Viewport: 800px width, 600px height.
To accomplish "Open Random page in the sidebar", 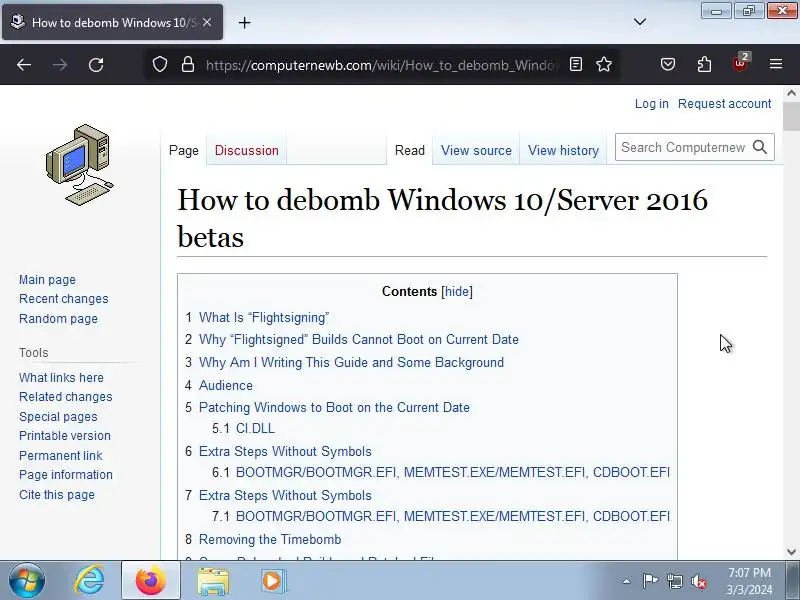I will coord(58,319).
